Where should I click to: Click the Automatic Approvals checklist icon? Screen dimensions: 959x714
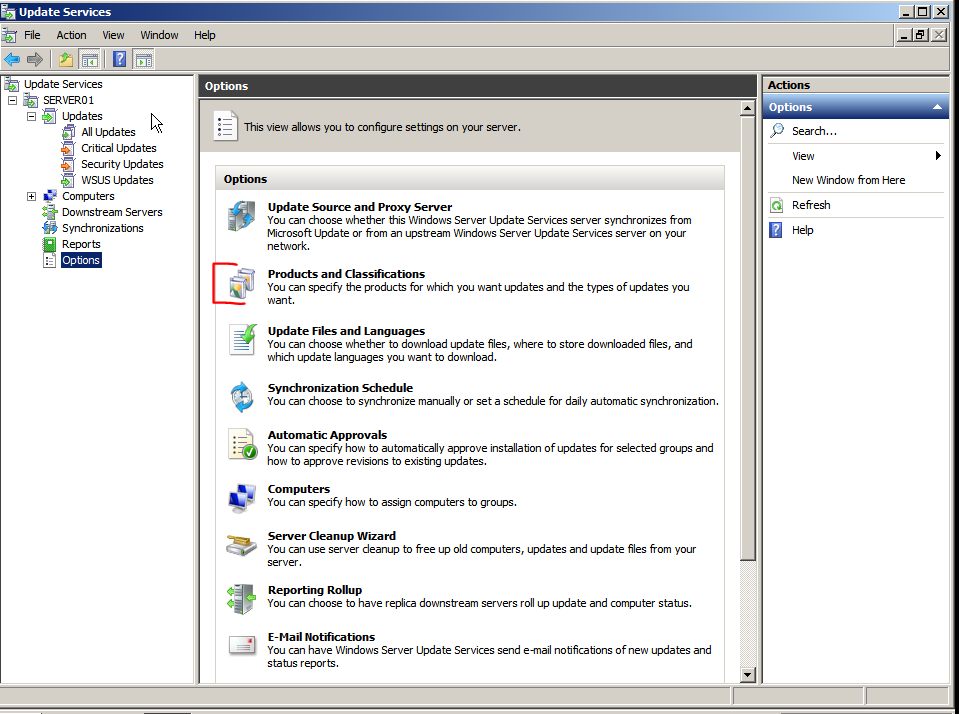point(243,444)
